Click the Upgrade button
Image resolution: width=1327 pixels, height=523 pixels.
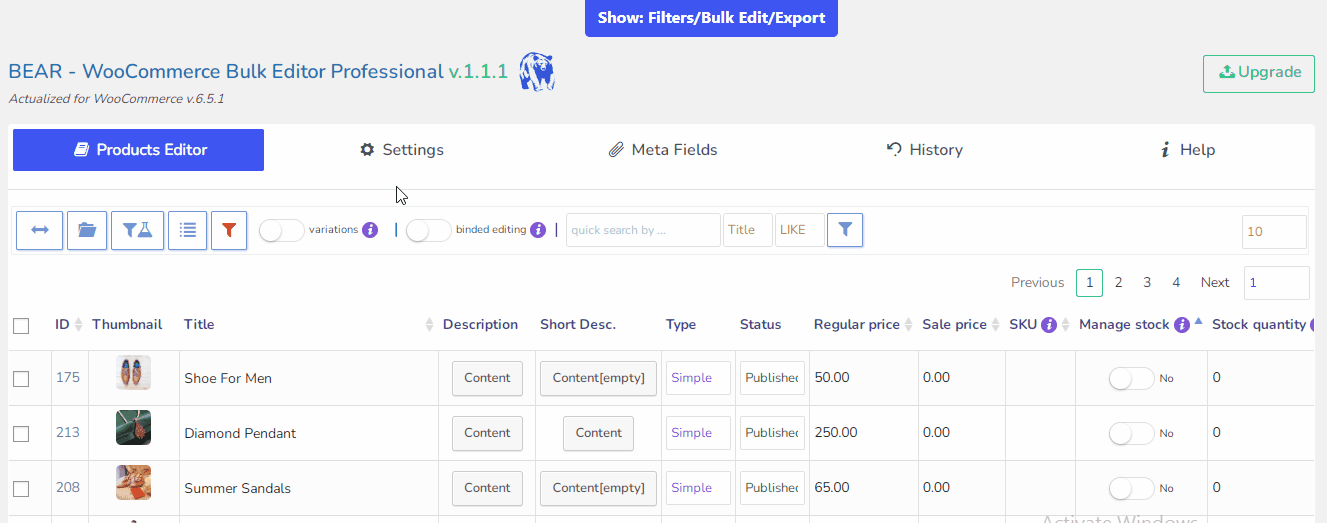(1259, 73)
